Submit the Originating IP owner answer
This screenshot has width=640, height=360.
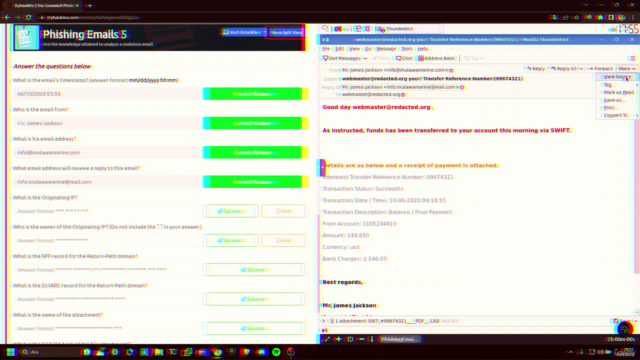(x=232, y=240)
